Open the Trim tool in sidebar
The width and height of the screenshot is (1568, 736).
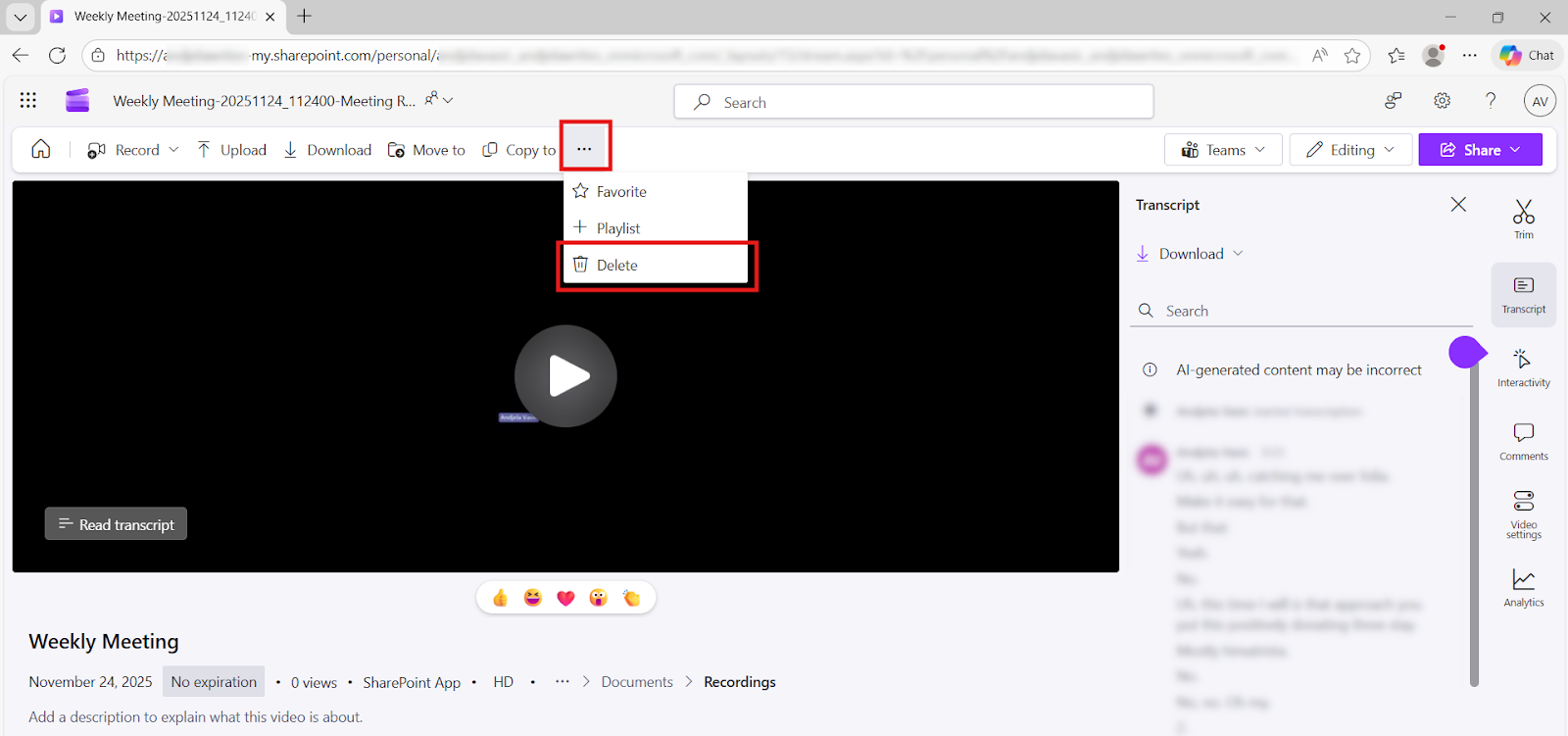point(1523,219)
